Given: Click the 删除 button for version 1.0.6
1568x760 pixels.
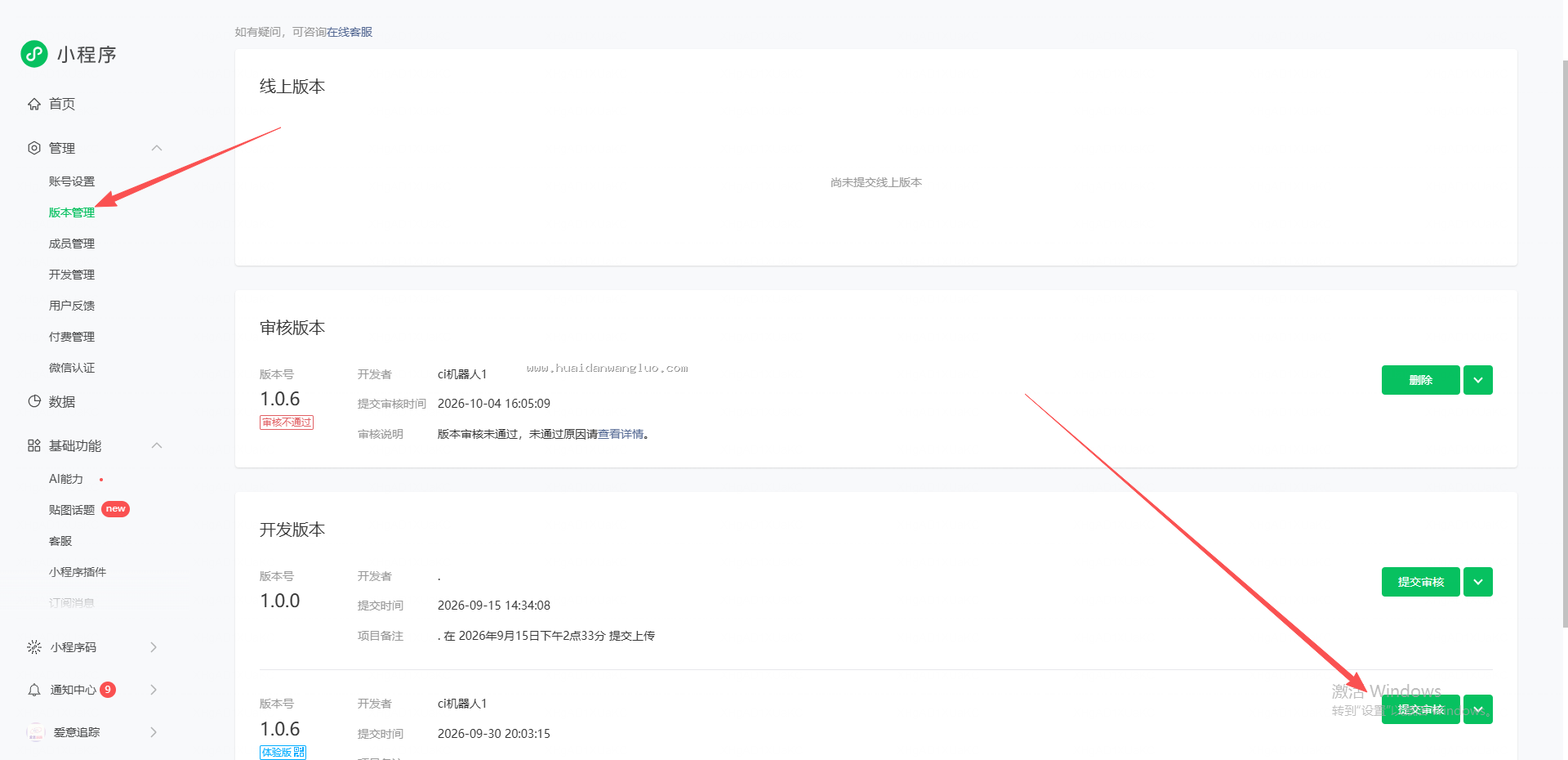Looking at the screenshot, I should coord(1421,380).
